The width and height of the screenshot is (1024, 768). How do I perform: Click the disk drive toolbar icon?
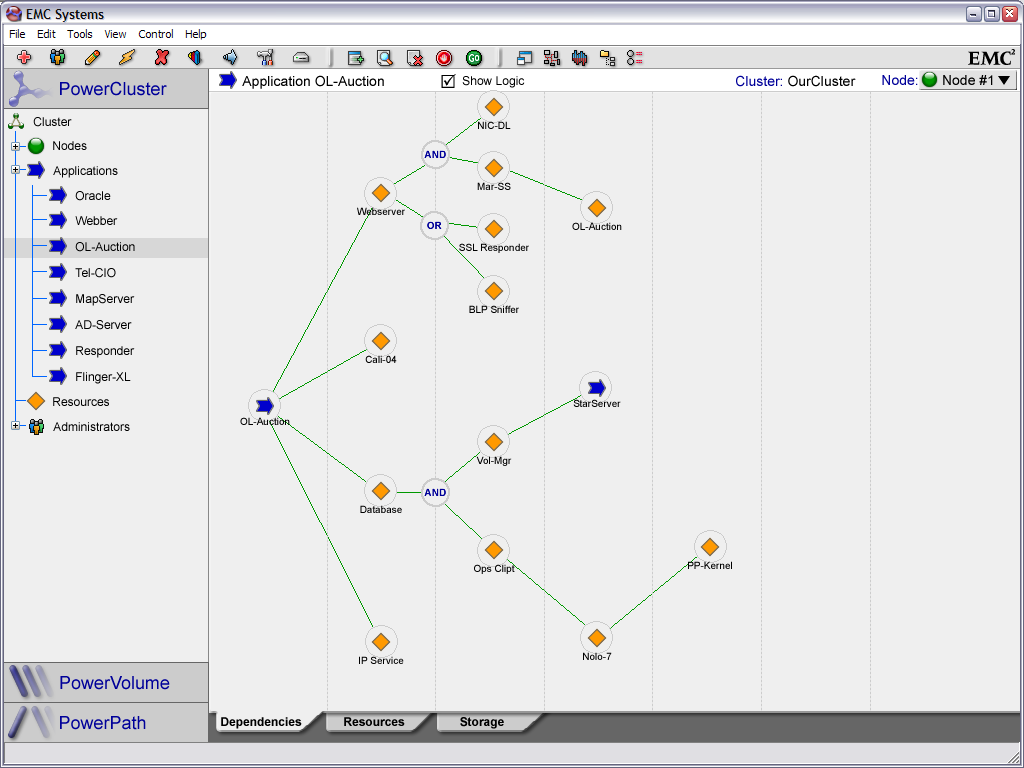[x=300, y=57]
